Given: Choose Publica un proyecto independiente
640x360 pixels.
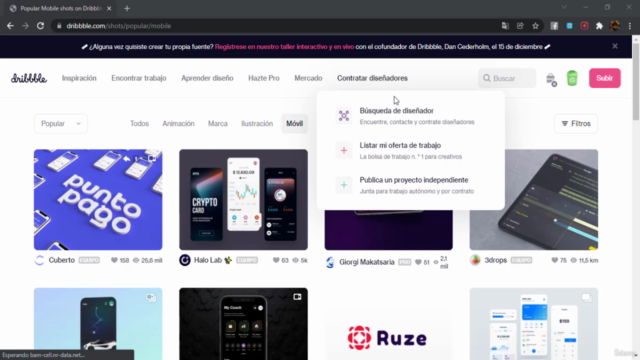Looking at the screenshot, I should pyautogui.click(x=411, y=185).
